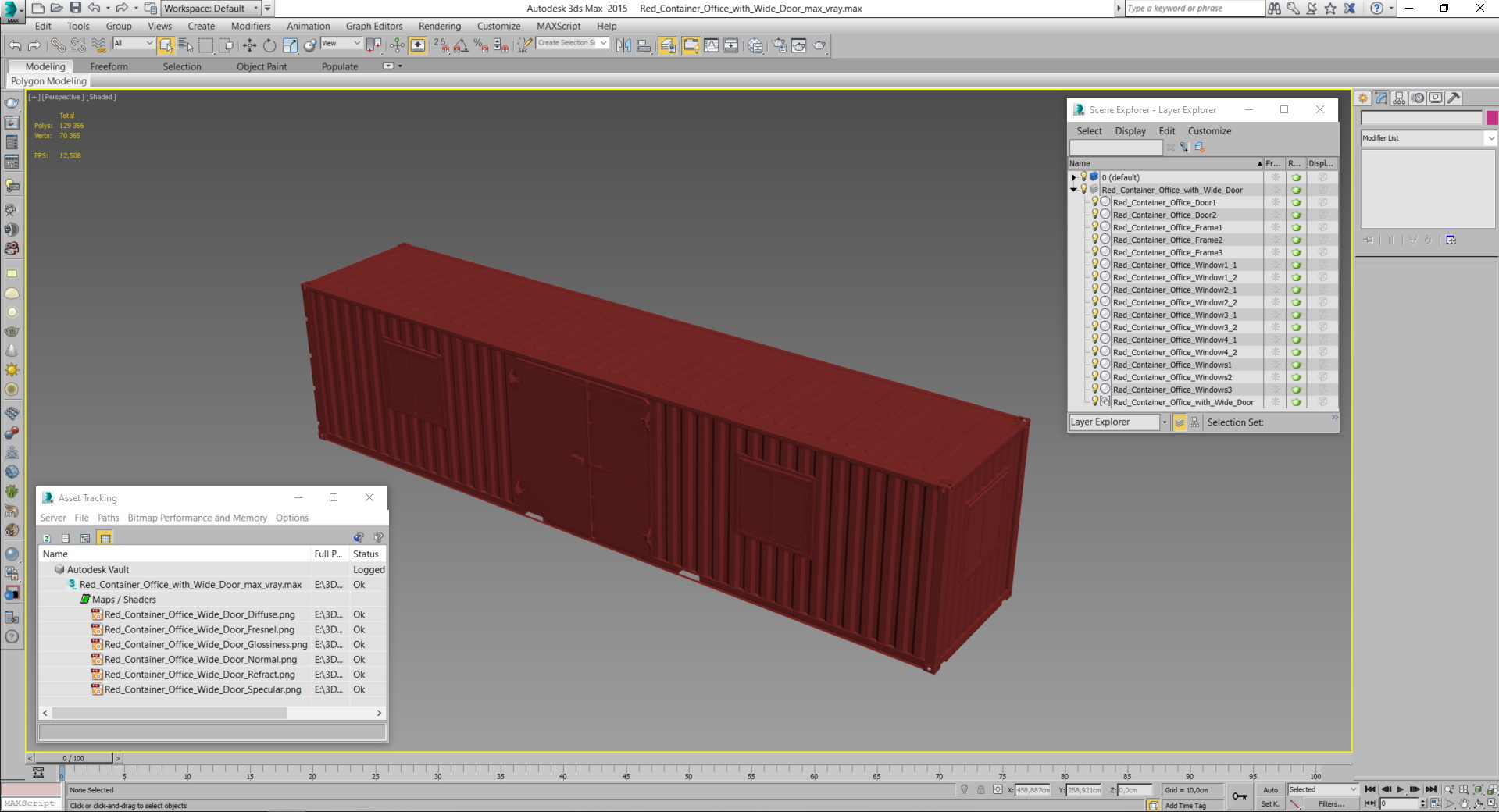Choose the Select and Rotate tool
Image resolution: width=1499 pixels, height=812 pixels.
pos(269,45)
